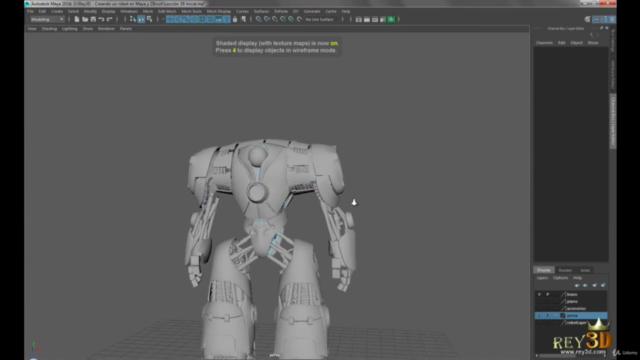Open the Deform menu

(x=281, y=11)
